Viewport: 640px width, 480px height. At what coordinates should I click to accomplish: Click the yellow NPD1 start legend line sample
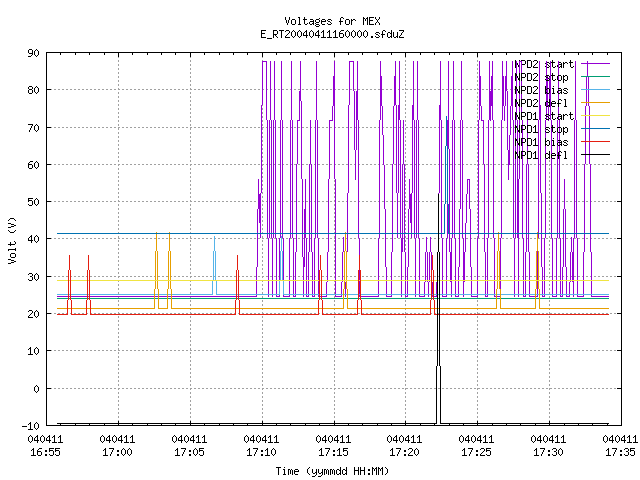595,116
